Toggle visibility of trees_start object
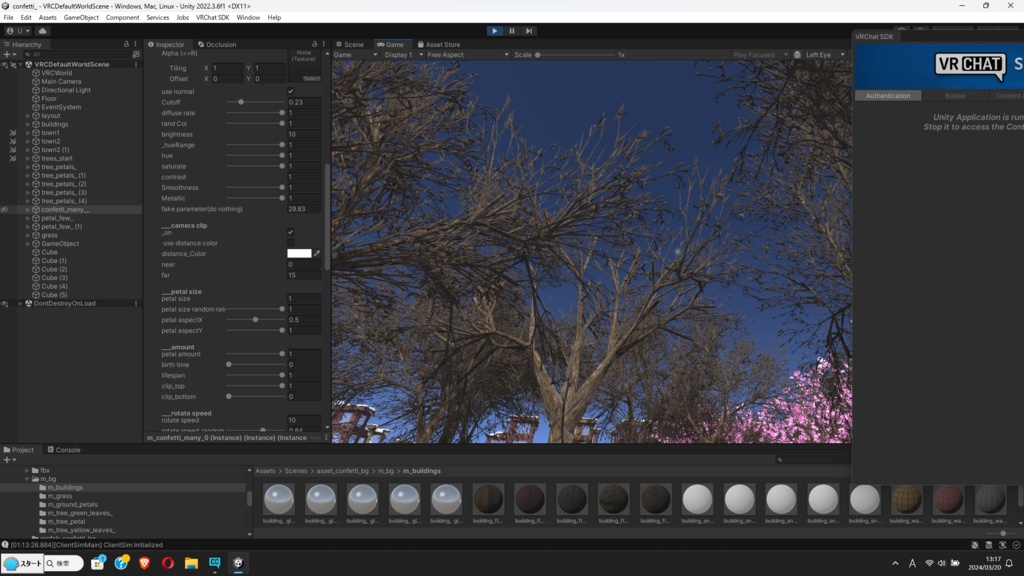 click(12, 158)
